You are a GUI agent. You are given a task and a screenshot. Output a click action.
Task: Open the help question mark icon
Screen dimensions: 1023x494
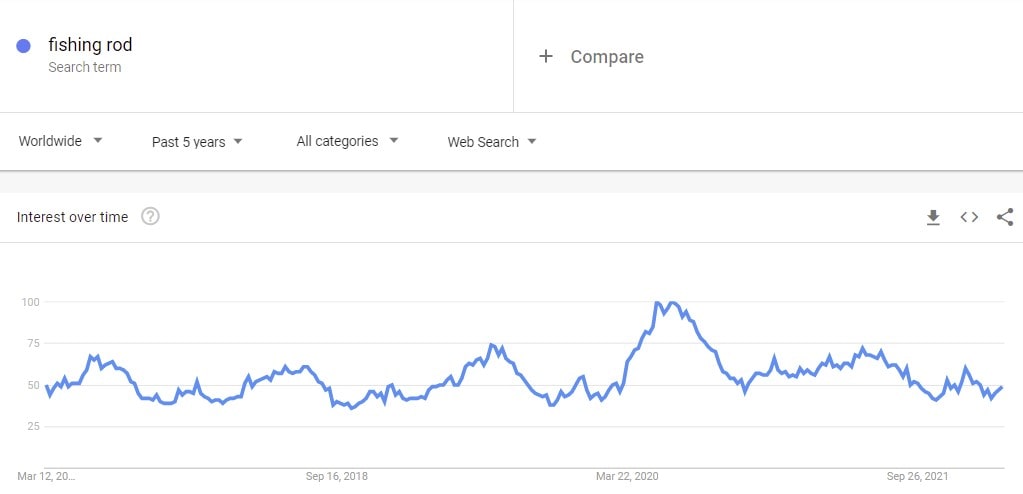150,217
